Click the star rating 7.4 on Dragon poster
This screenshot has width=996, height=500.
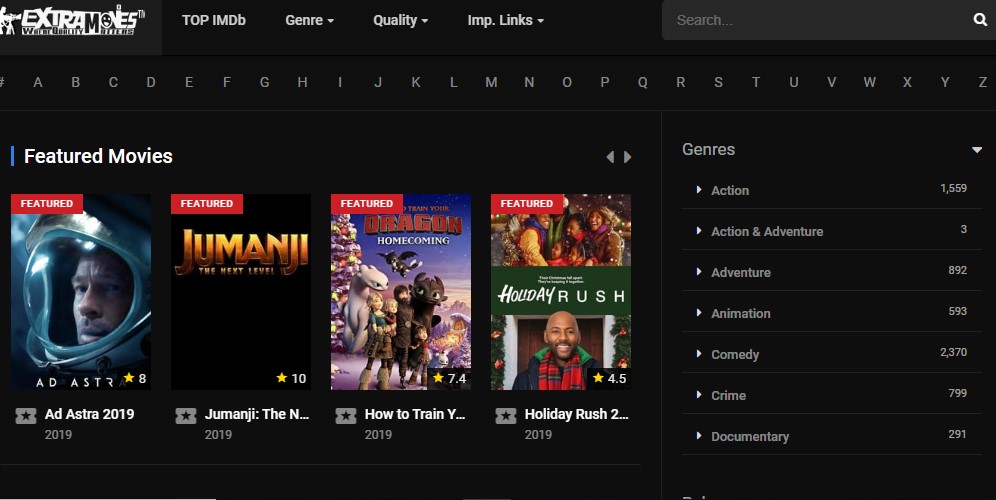coord(450,379)
